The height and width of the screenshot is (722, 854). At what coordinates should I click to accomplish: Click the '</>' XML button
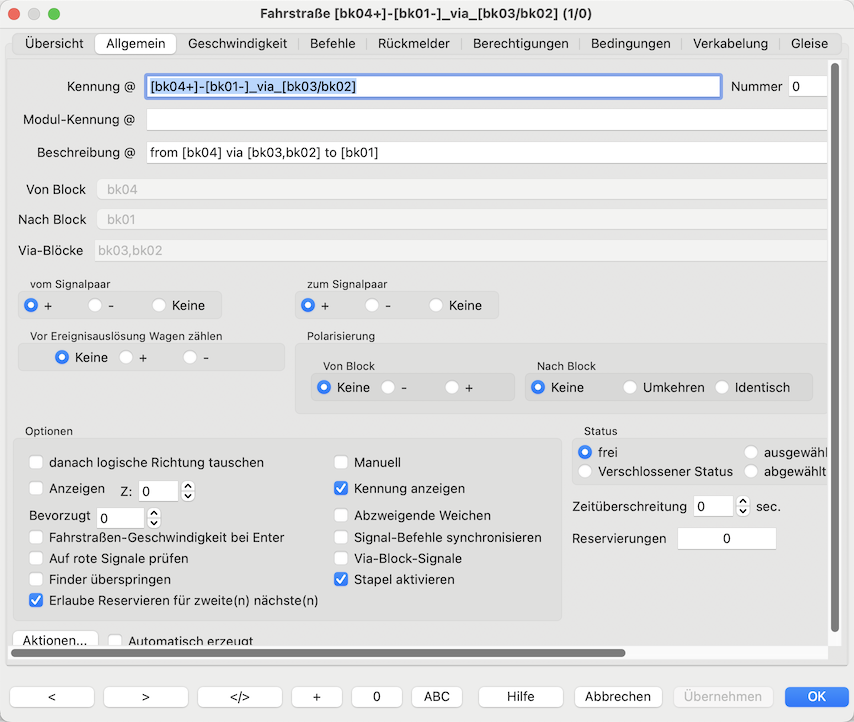click(x=239, y=696)
